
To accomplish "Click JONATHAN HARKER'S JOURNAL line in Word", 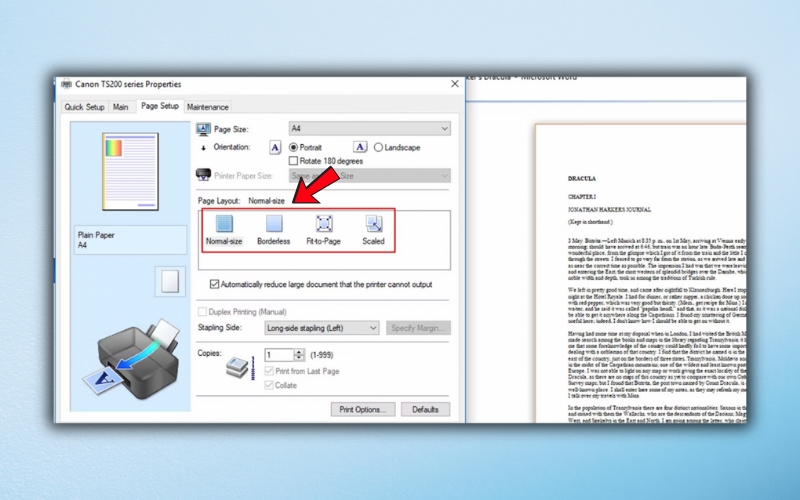I will tap(609, 210).
